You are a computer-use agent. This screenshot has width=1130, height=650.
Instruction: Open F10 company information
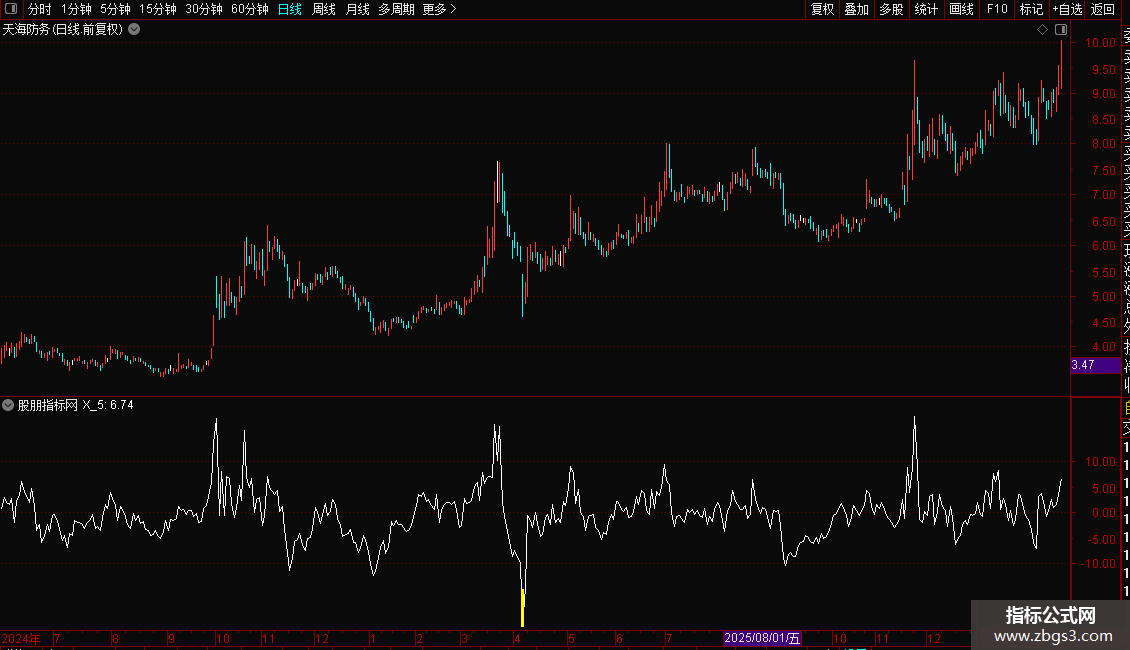pos(997,9)
